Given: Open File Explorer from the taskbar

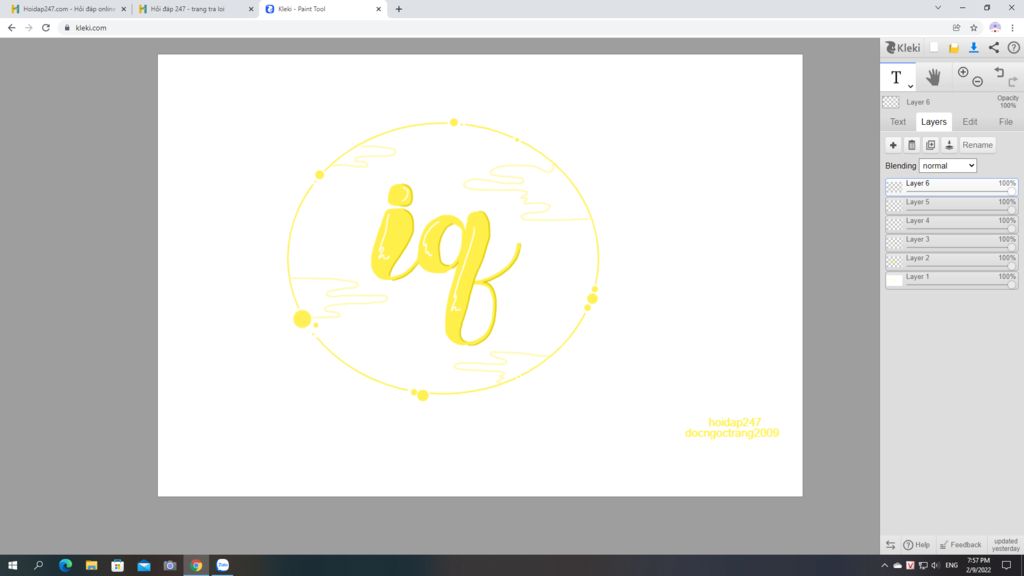Looking at the screenshot, I should click(x=91, y=566).
